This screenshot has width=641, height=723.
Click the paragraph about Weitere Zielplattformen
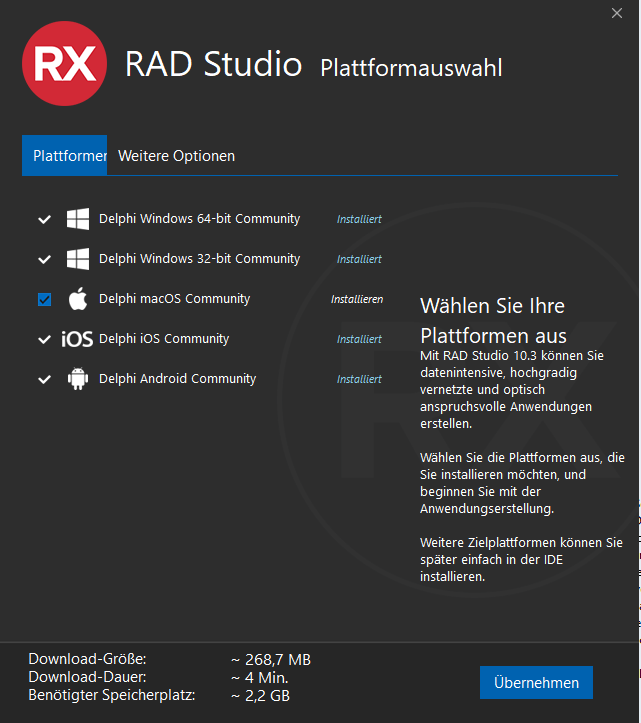click(x=521, y=559)
